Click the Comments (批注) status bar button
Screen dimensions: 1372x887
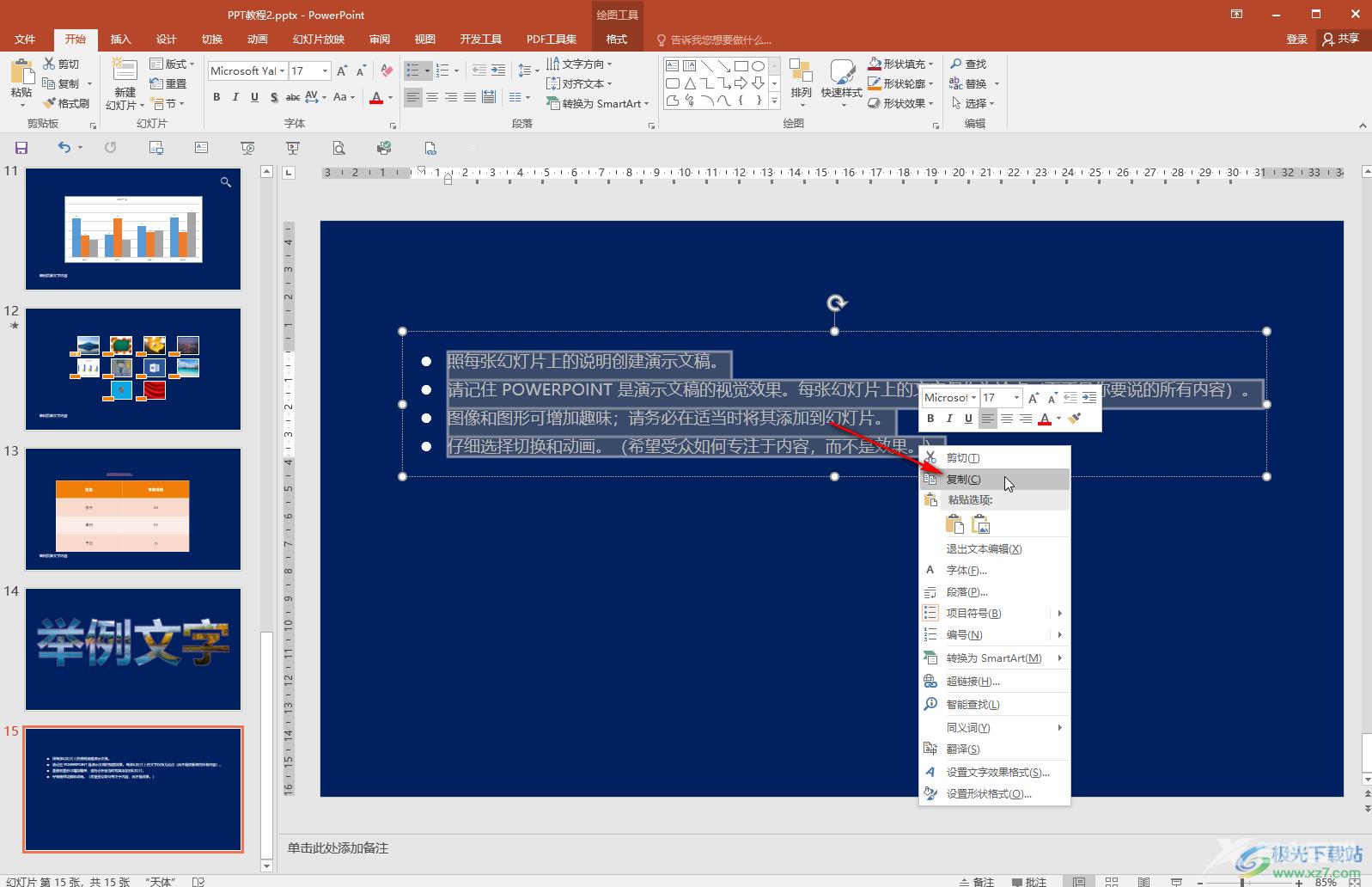coord(1029,881)
